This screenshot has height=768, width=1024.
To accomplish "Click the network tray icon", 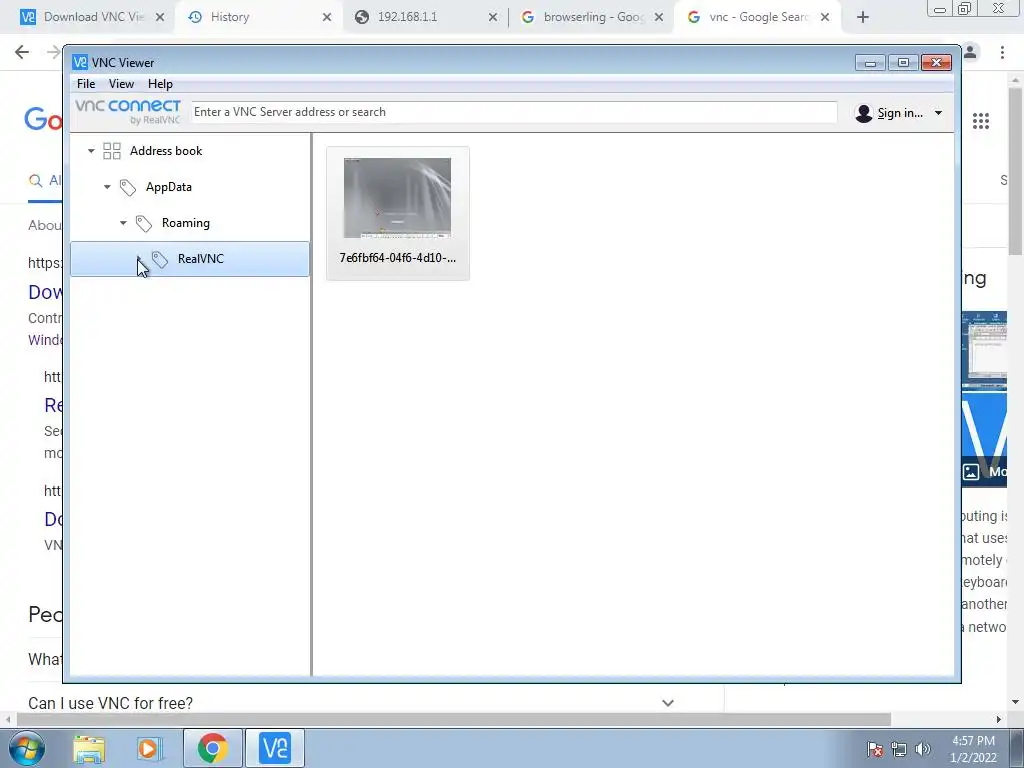I will click(x=899, y=749).
